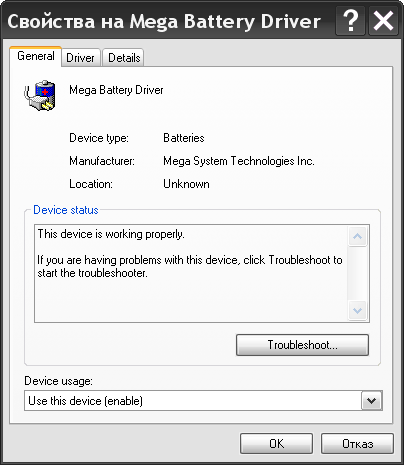The width and height of the screenshot is (404, 465).
Task: Click the Device type value Batteries
Action: (x=184, y=138)
